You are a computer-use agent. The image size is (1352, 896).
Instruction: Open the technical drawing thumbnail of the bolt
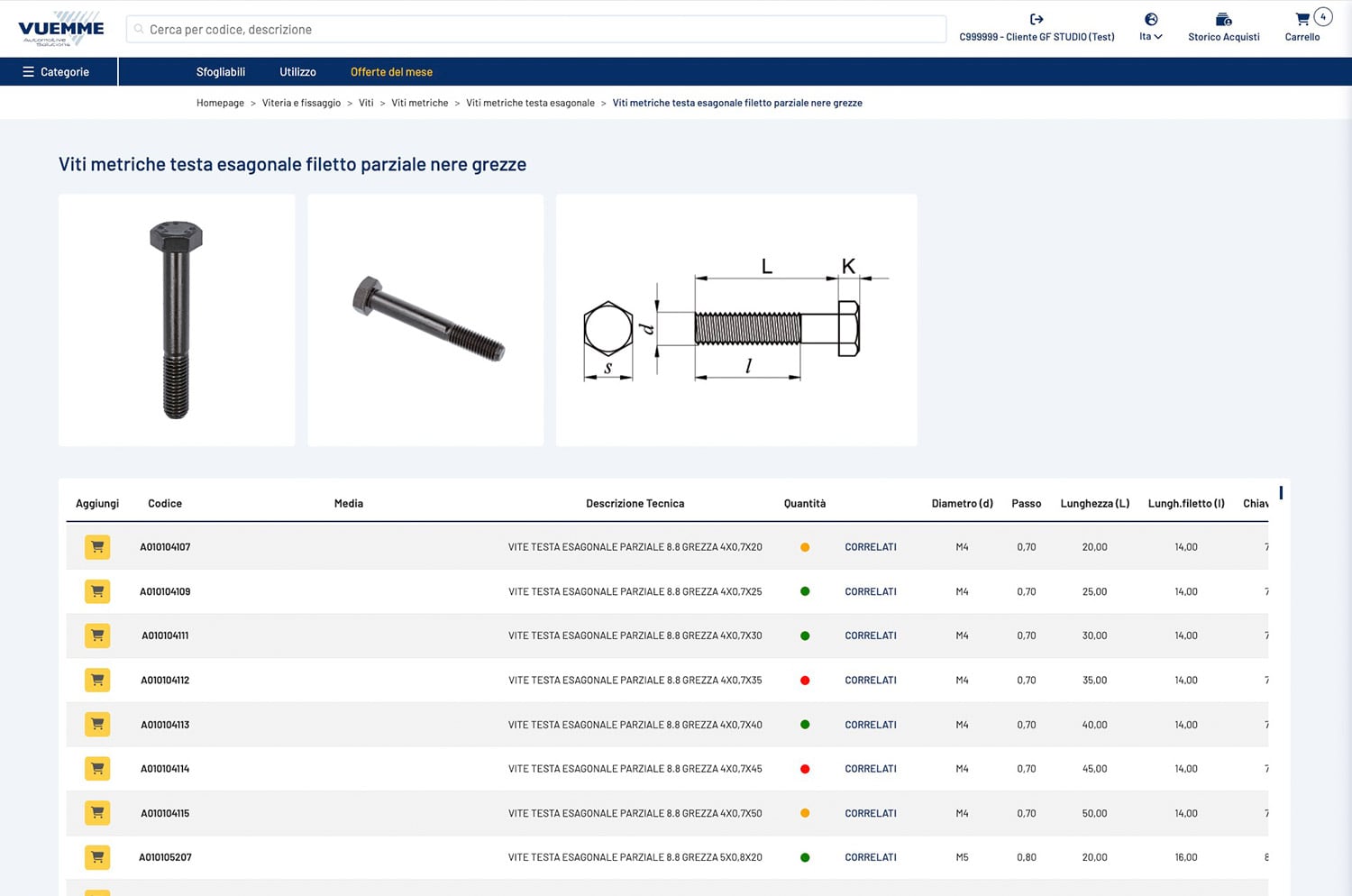735,320
